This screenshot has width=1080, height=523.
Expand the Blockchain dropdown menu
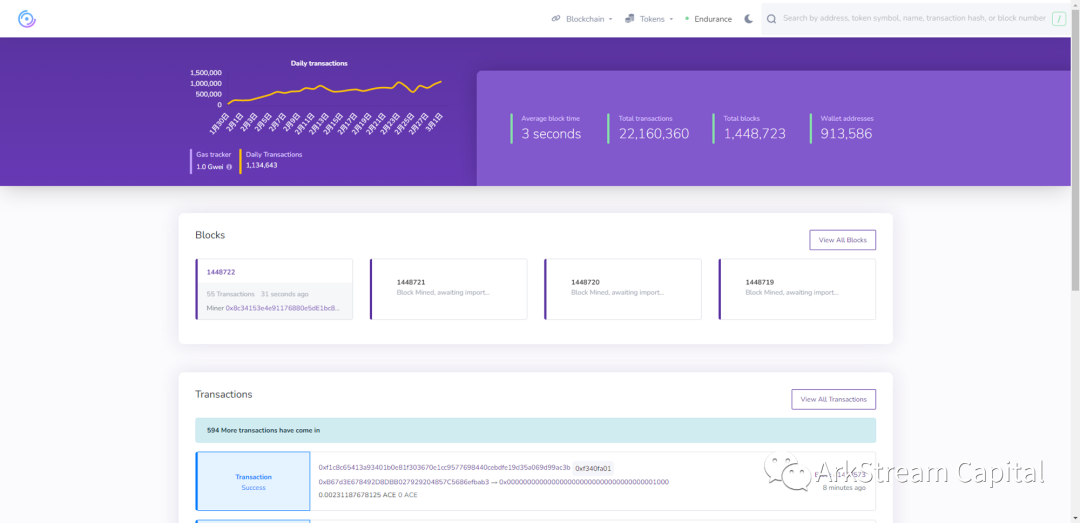[585, 19]
